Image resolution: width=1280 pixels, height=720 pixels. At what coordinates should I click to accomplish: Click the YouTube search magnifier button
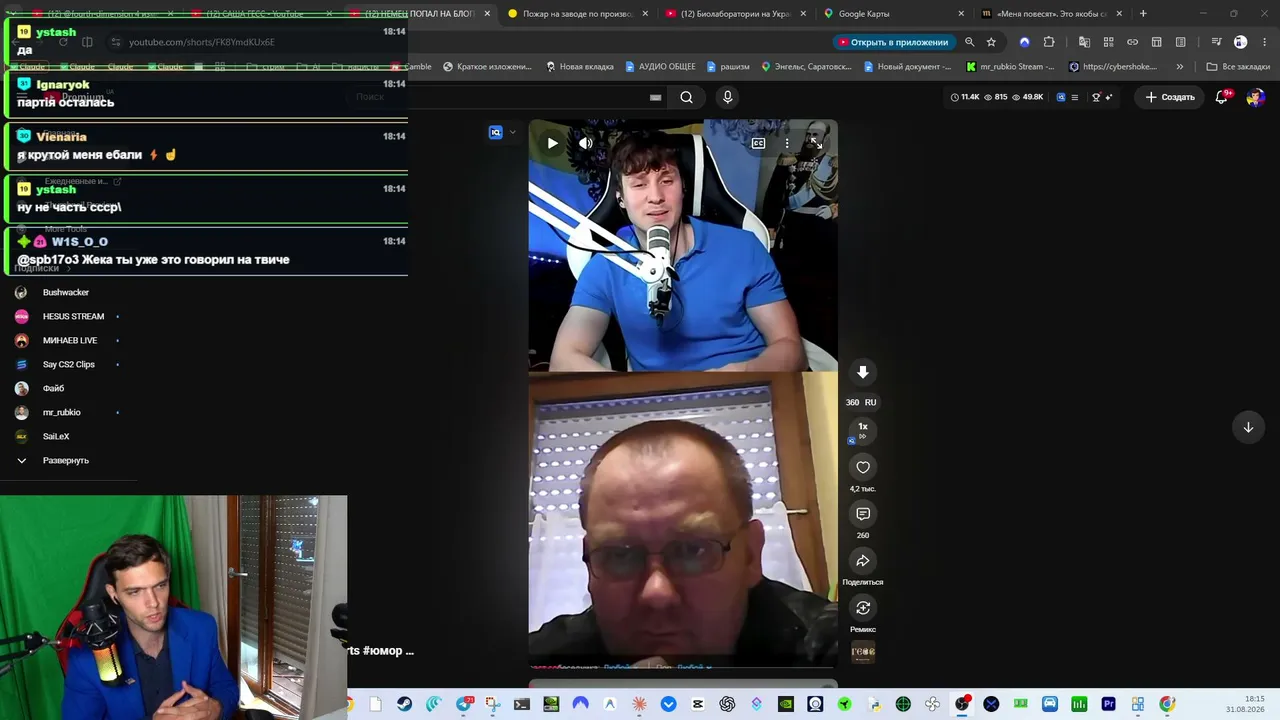point(686,97)
